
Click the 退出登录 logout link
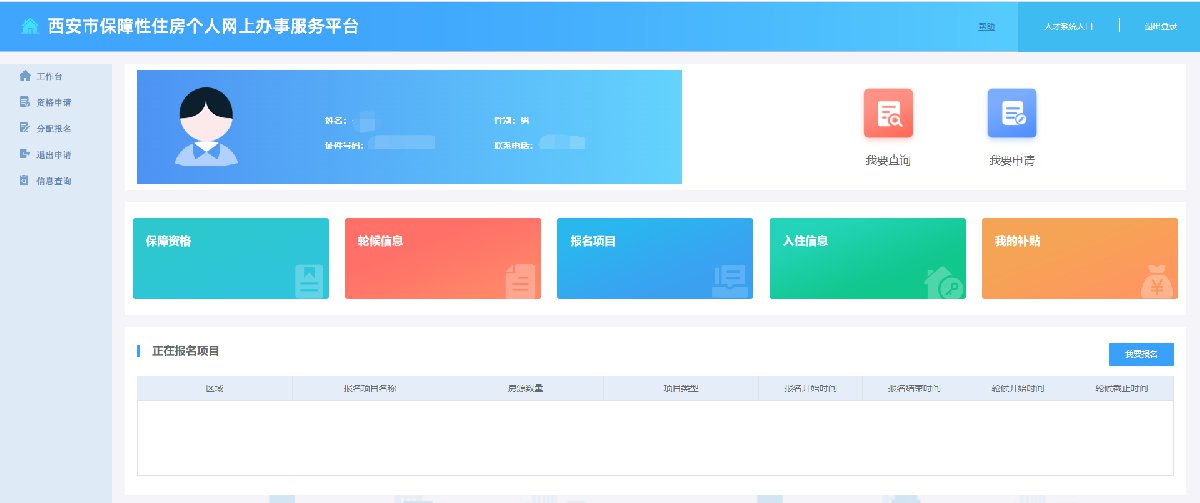1160,26
